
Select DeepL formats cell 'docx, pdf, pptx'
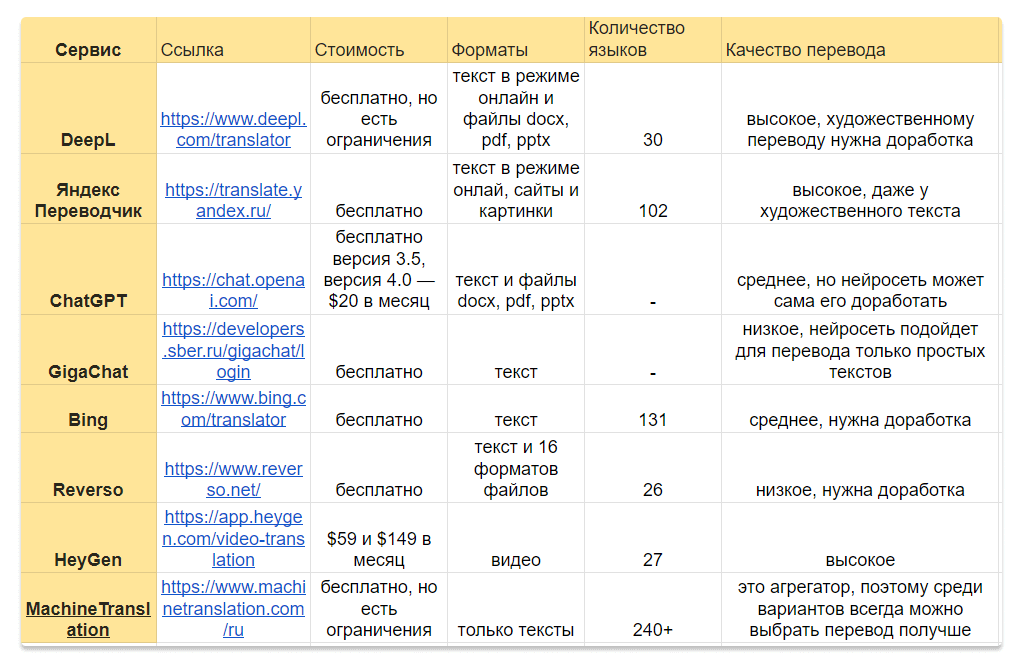pyautogui.click(x=516, y=108)
